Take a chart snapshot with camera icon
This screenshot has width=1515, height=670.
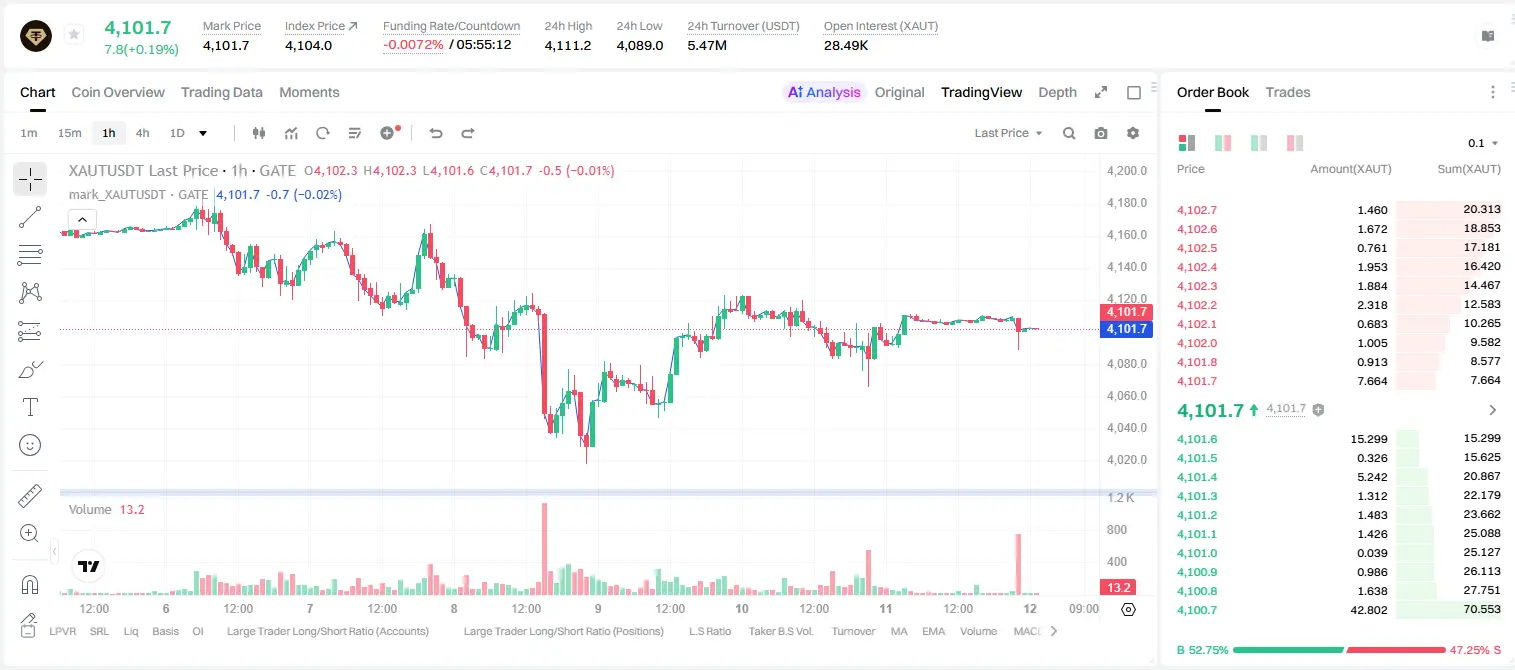click(1101, 133)
